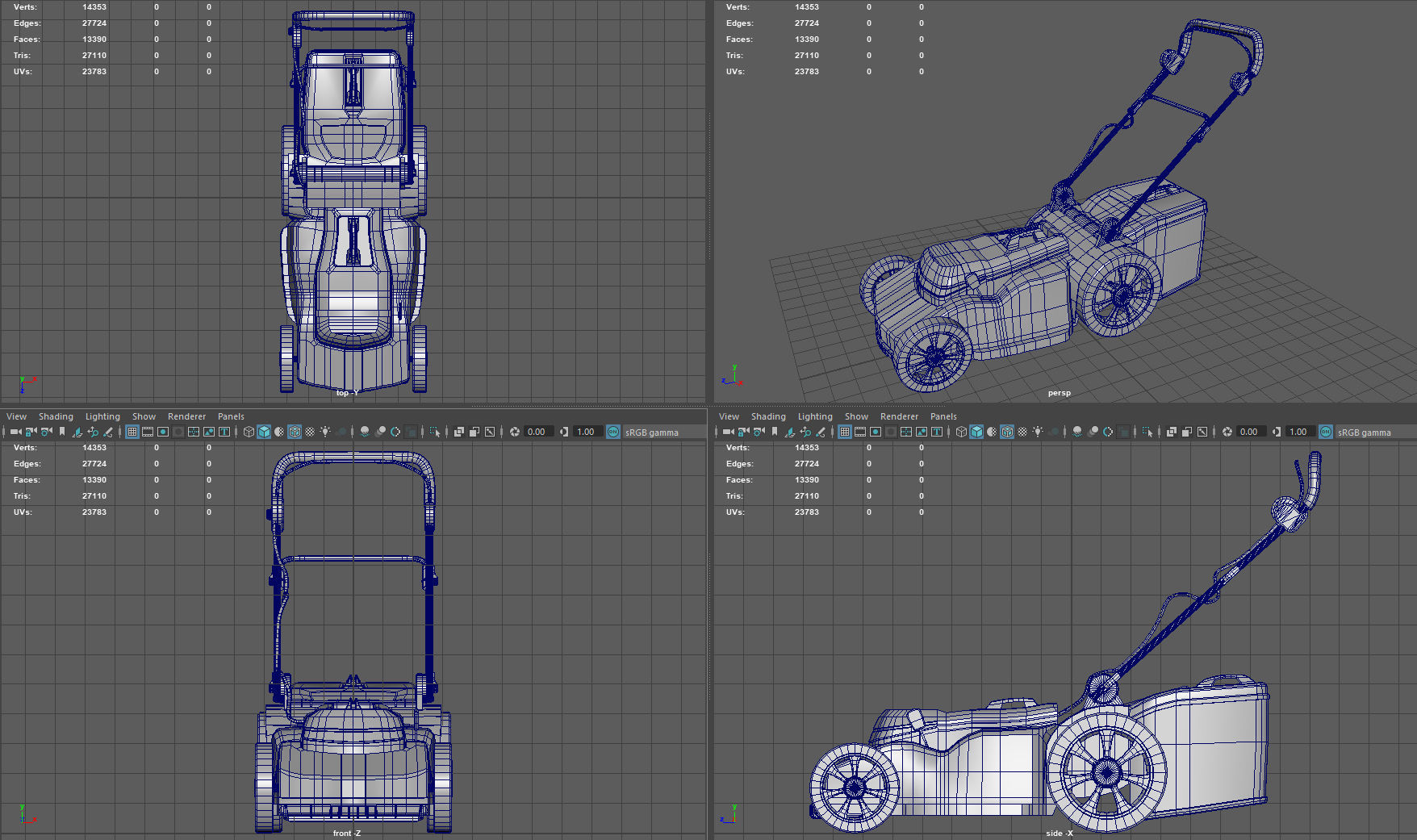Click Lock Camera icon in side panel toolbar
The height and width of the screenshot is (840, 1417).
743,432
